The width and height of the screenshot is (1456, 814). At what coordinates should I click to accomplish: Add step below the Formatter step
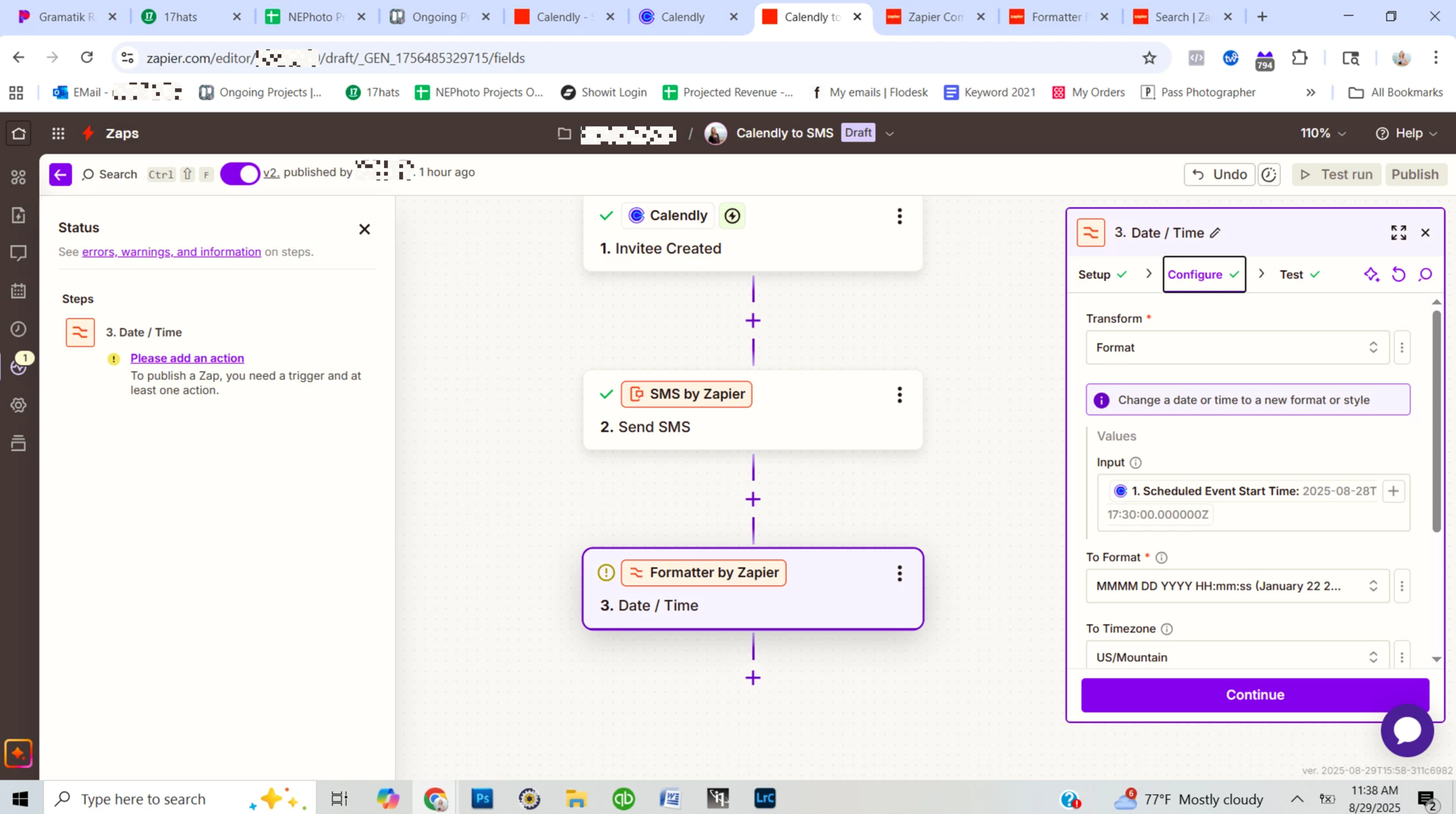coord(753,678)
